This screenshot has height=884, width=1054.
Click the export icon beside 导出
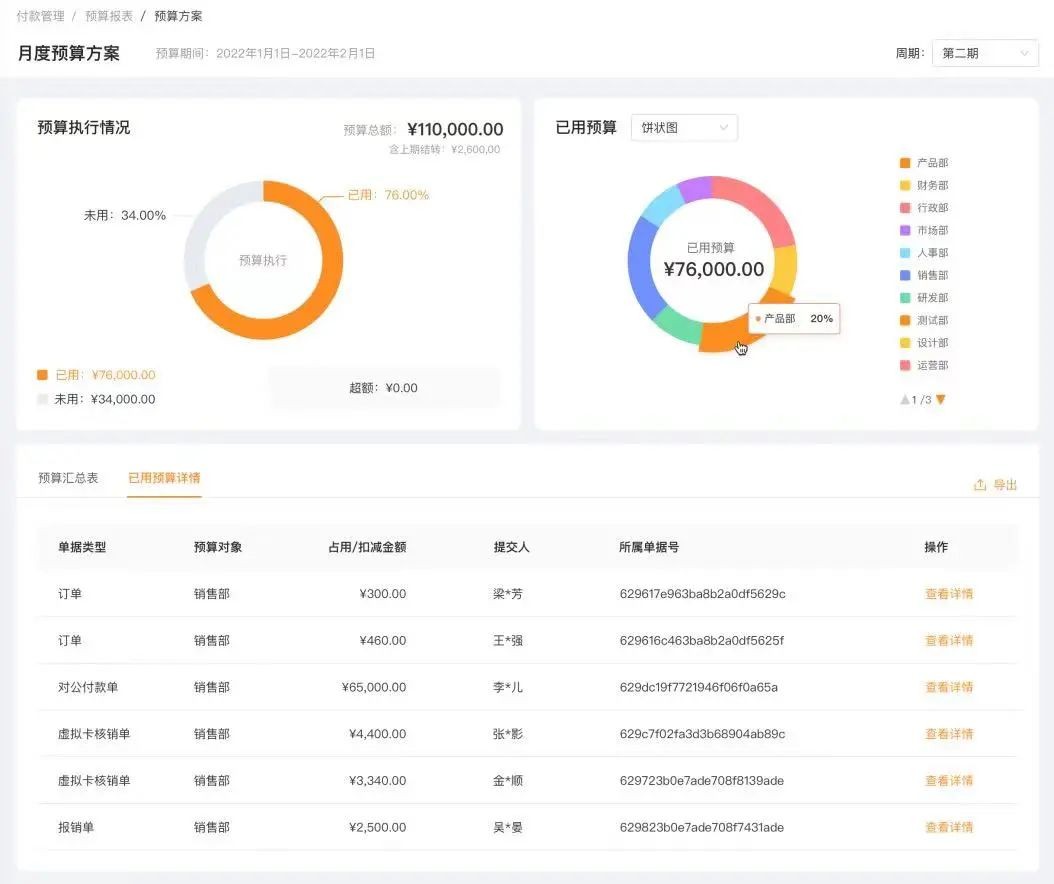pos(980,485)
